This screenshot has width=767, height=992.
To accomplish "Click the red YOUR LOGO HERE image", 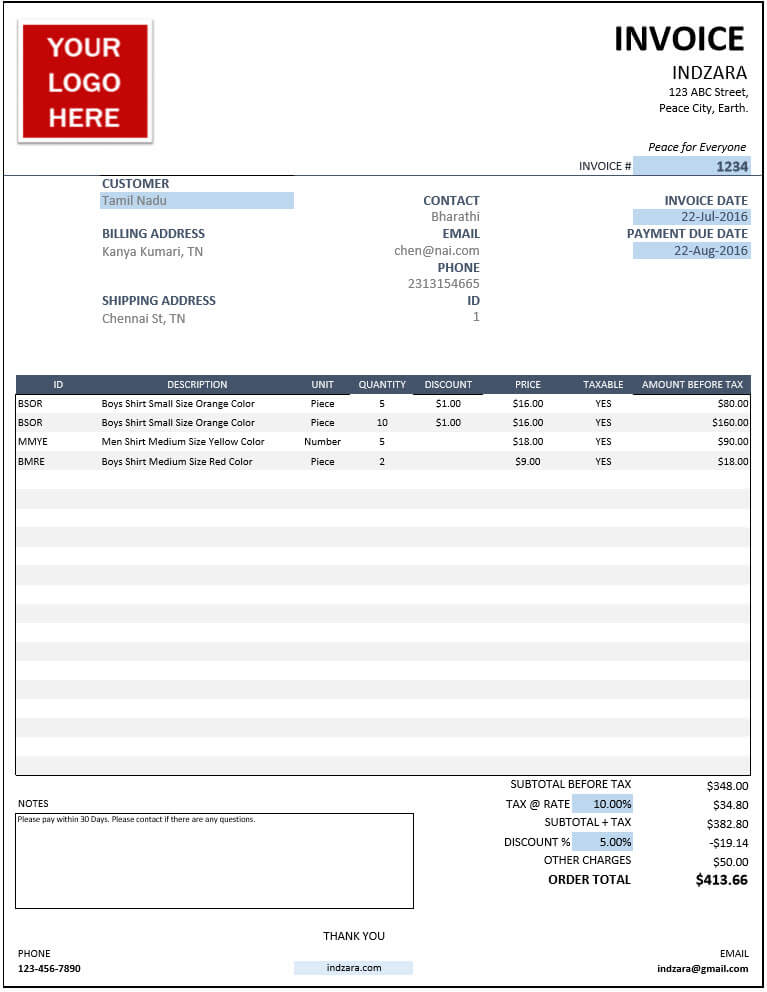I will point(85,82).
